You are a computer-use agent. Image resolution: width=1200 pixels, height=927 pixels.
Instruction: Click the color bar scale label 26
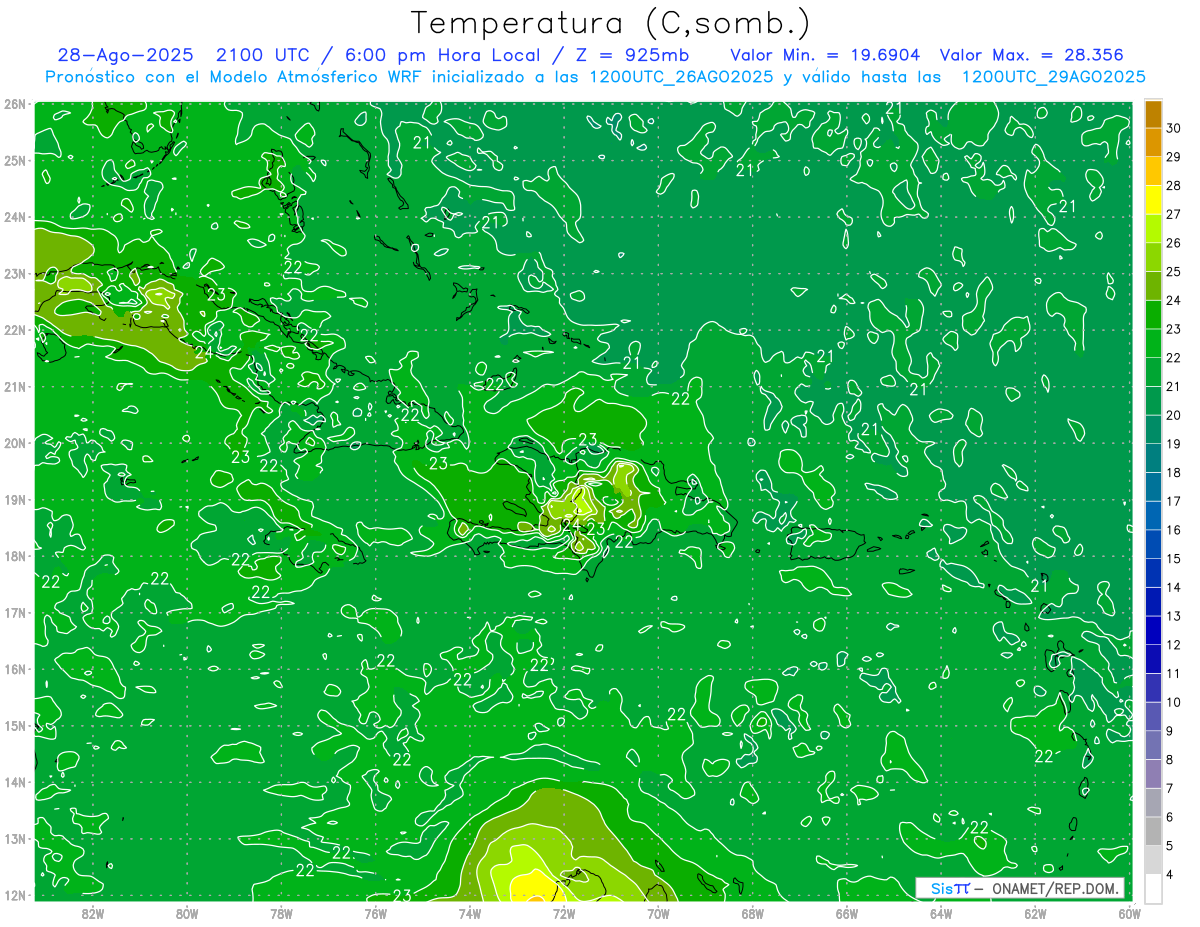[1174, 243]
